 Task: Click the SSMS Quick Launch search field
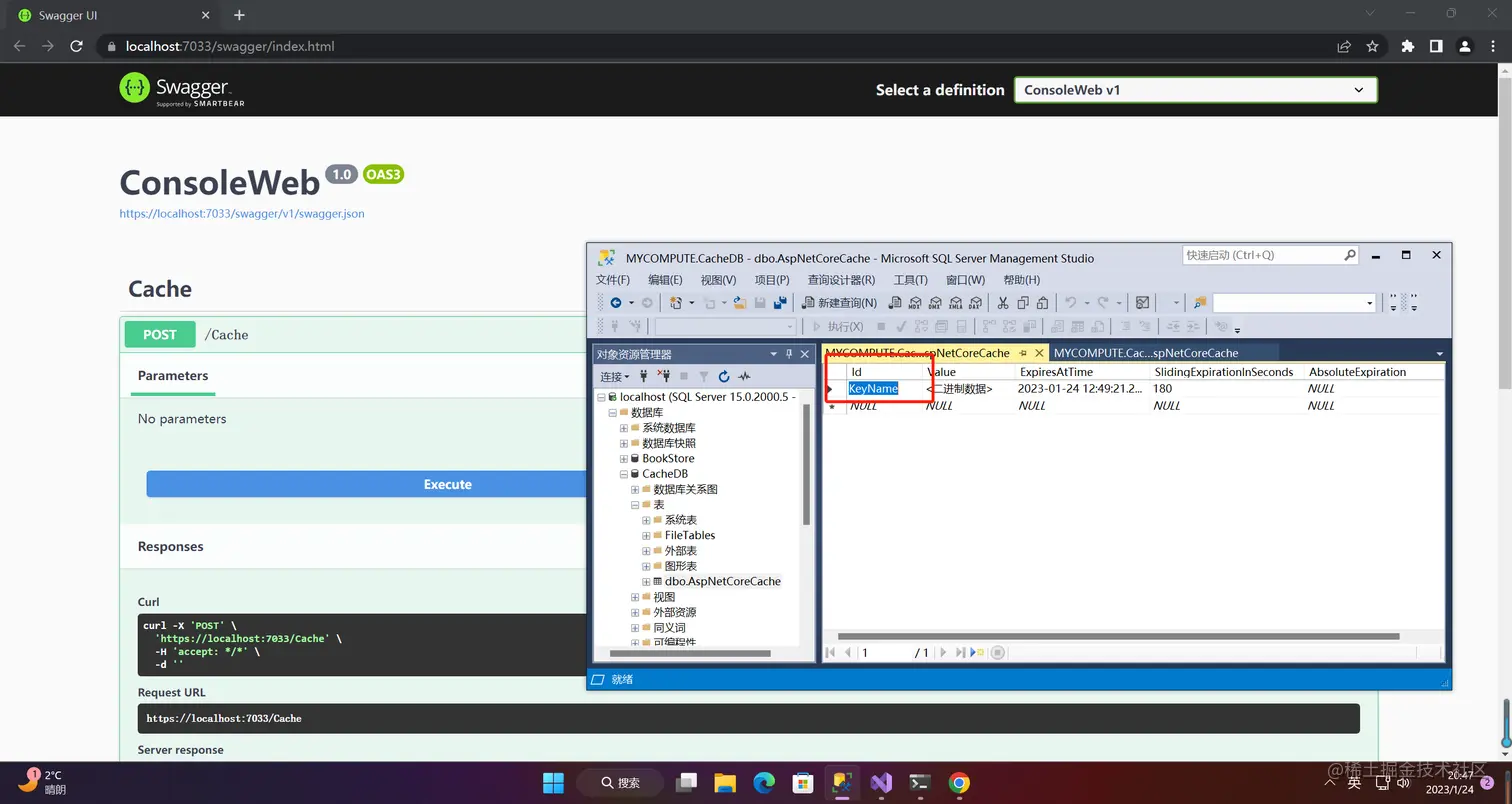pos(1270,255)
